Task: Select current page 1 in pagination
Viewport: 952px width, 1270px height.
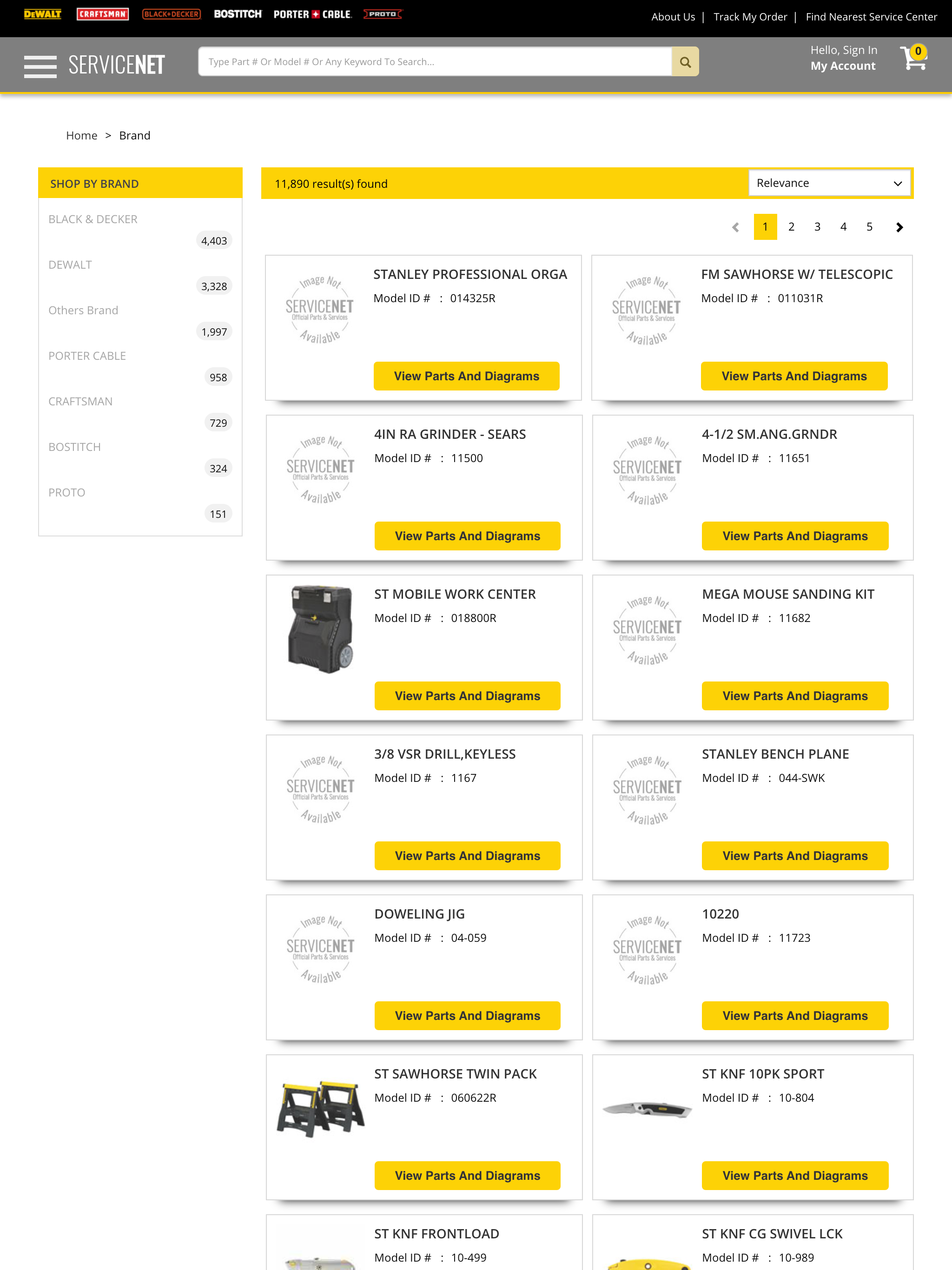Action: click(766, 227)
